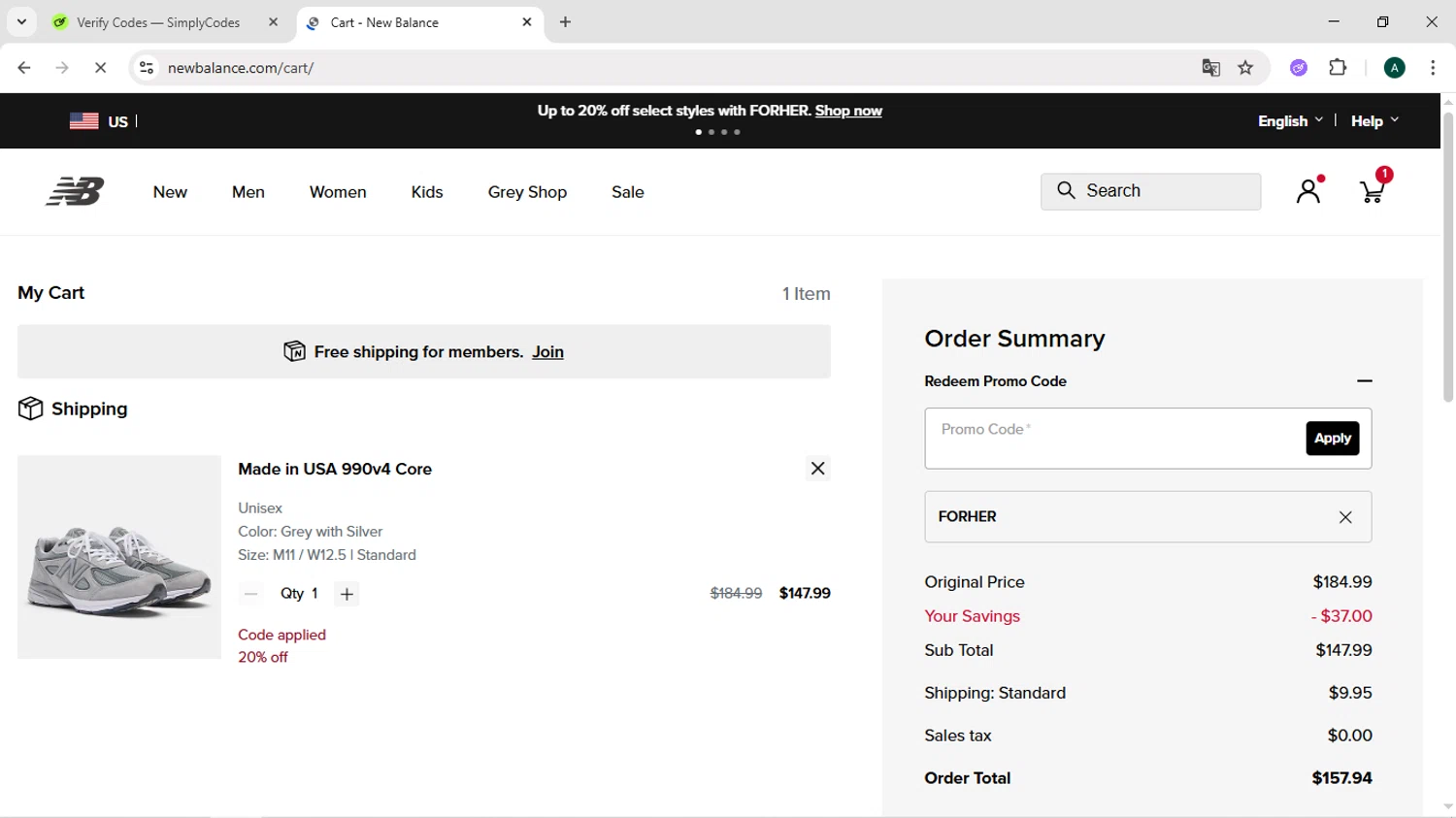This screenshot has height=818, width=1456.
Task: Open the shopping cart icon
Action: 1372,192
